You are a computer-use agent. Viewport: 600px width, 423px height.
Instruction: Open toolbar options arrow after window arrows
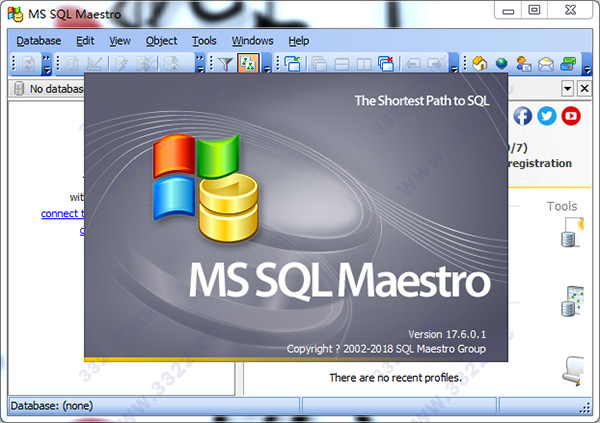click(x=454, y=64)
